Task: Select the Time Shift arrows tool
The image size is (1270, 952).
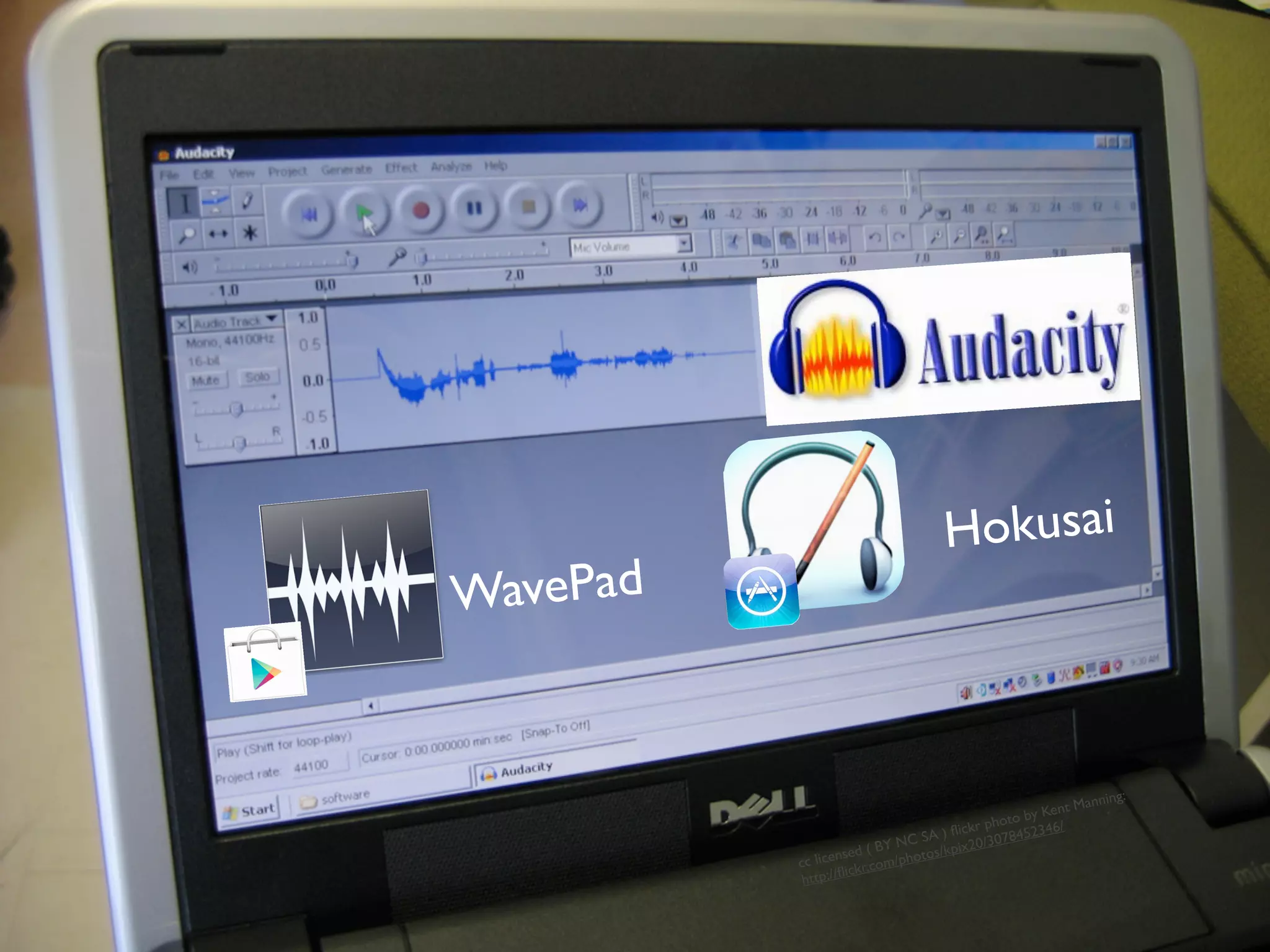Action: coord(218,234)
